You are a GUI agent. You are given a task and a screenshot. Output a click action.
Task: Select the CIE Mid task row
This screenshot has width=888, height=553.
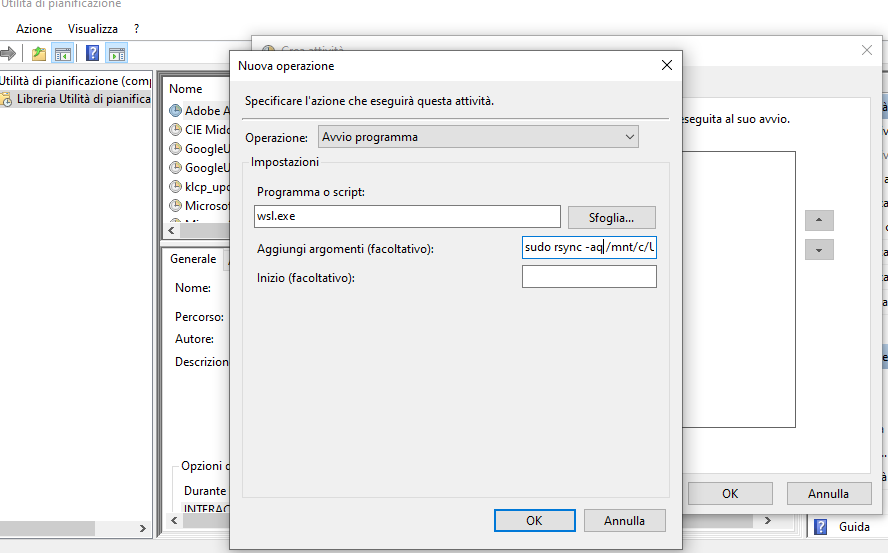(x=198, y=130)
